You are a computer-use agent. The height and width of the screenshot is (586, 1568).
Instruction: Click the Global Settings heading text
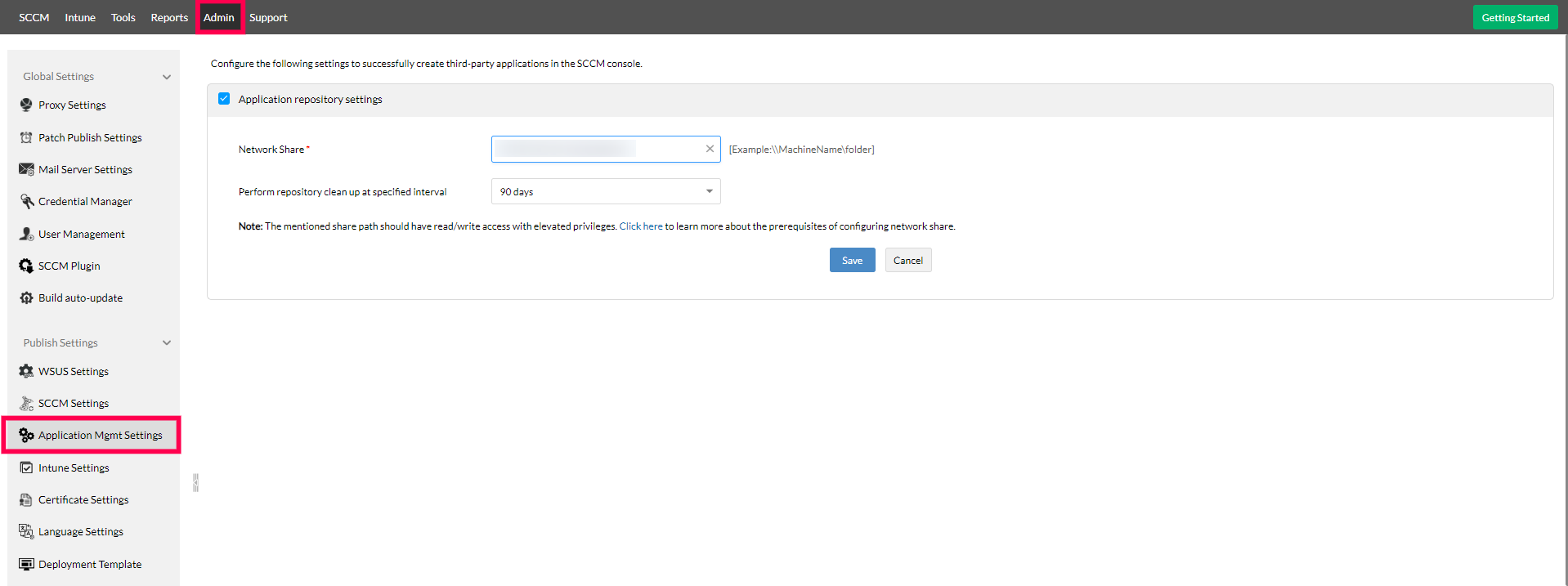(x=59, y=76)
